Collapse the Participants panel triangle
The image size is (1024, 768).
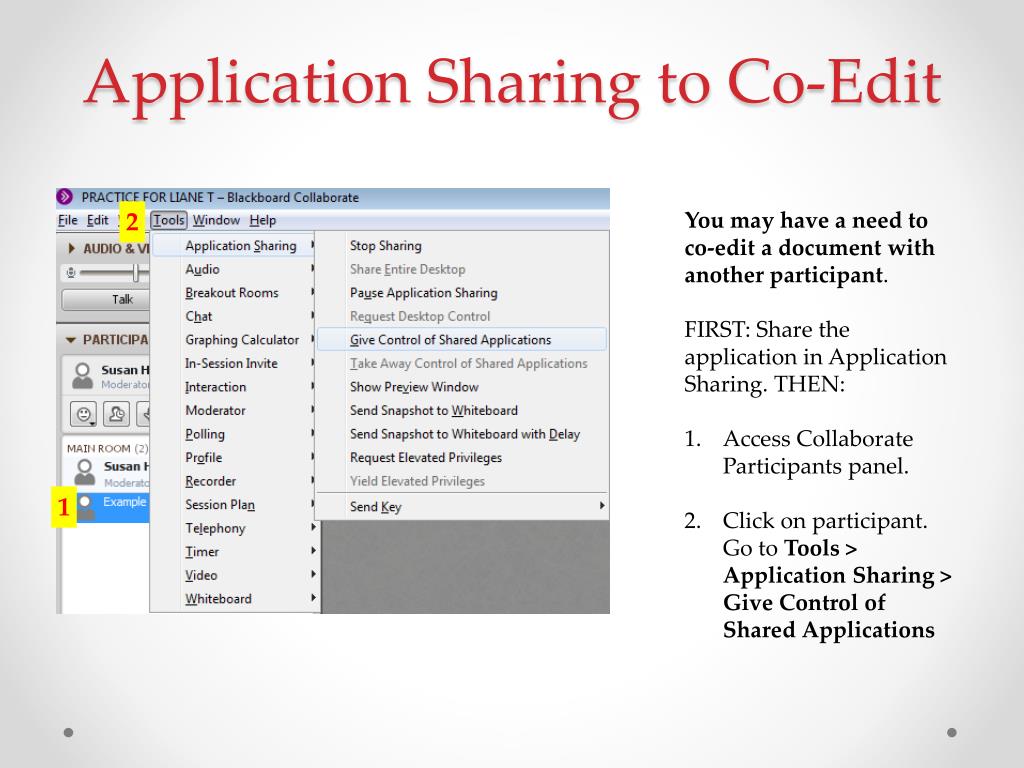[71, 340]
